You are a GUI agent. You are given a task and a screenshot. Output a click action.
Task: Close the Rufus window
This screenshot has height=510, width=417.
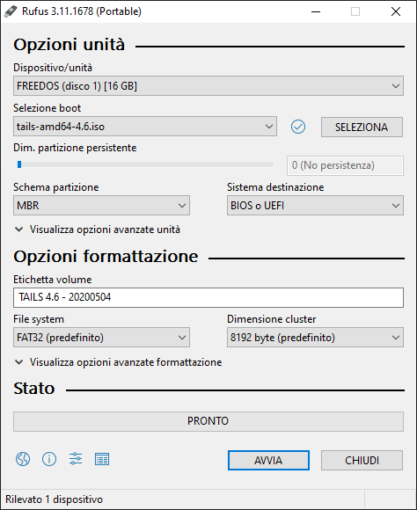tap(396, 12)
